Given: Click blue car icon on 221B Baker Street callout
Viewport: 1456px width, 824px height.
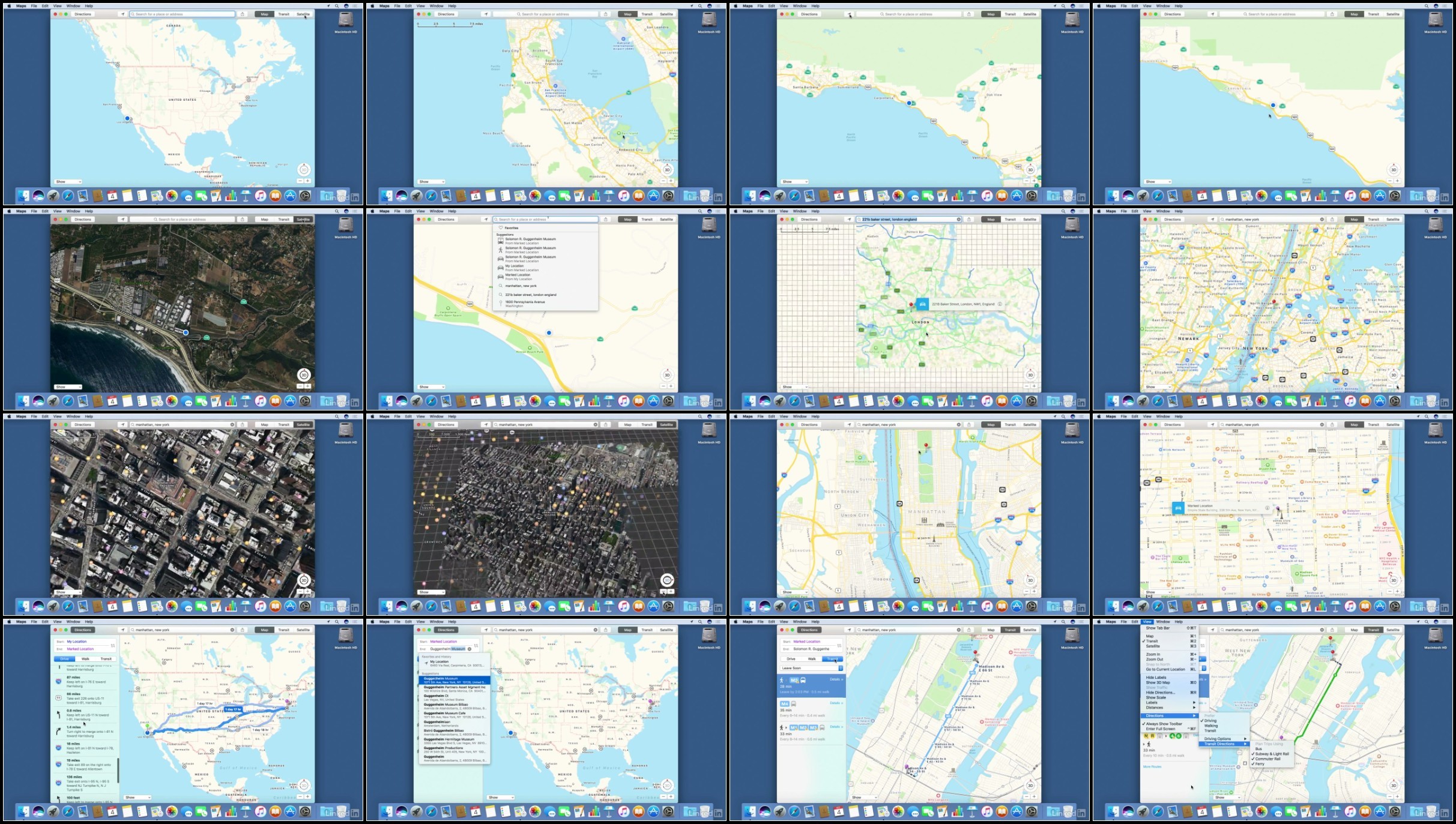Looking at the screenshot, I should 922,304.
